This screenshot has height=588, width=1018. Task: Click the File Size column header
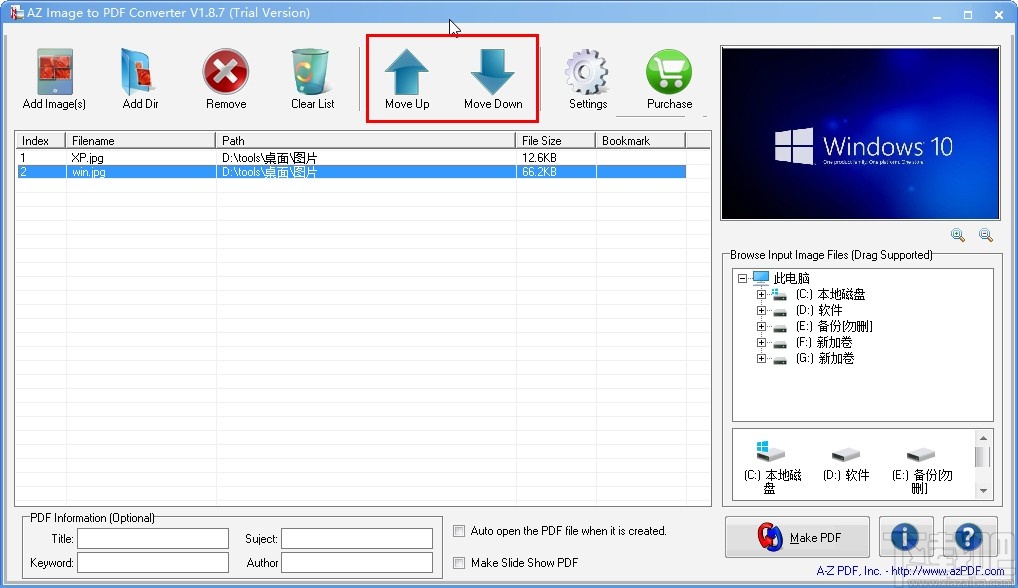point(554,140)
